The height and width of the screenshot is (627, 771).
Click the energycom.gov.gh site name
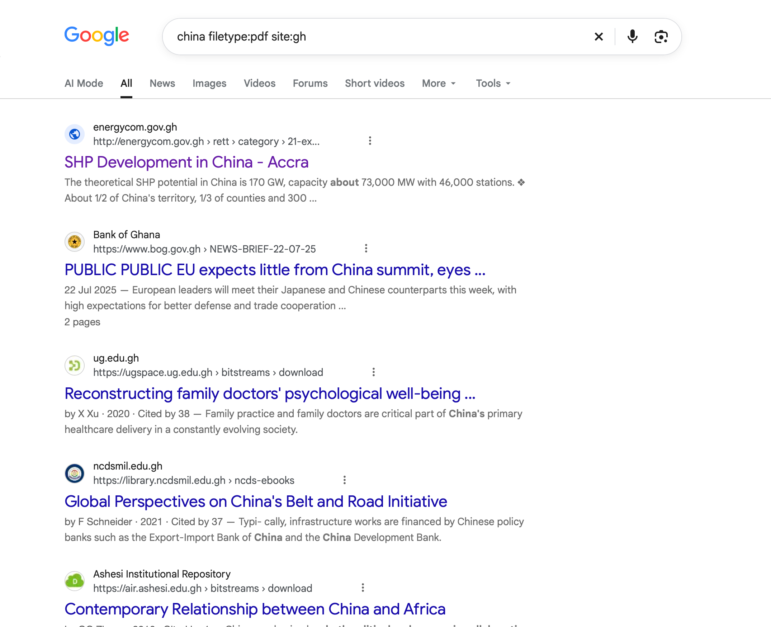tap(135, 127)
